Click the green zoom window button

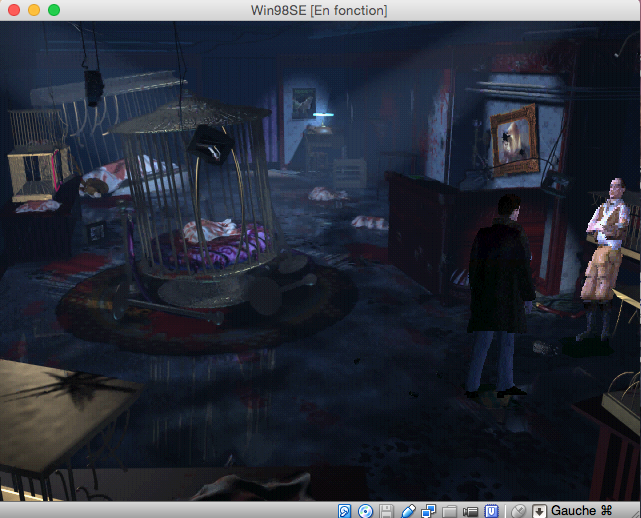pyautogui.click(x=54, y=10)
